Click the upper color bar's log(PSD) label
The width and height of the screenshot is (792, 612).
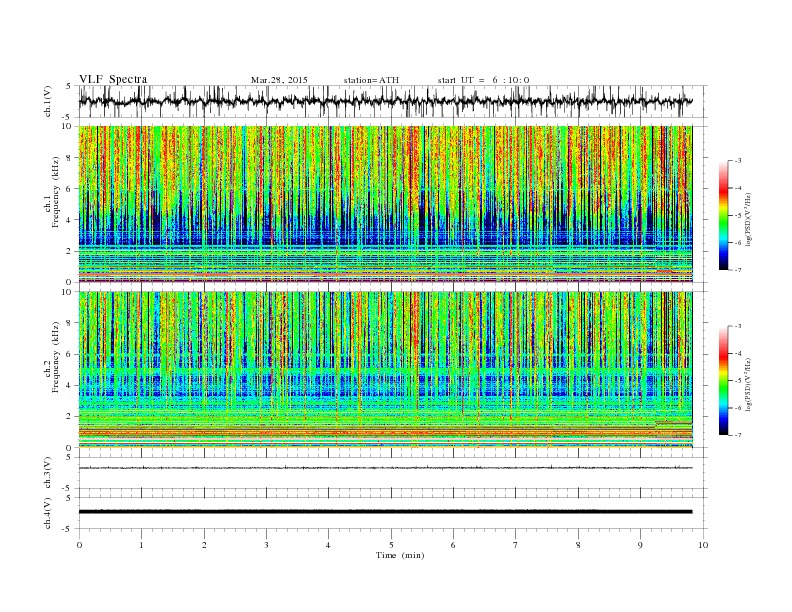[x=750, y=220]
